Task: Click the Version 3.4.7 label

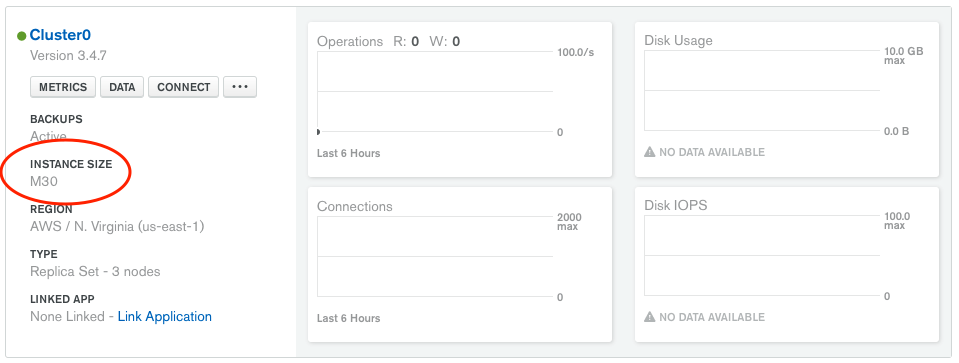Action: pos(68,56)
